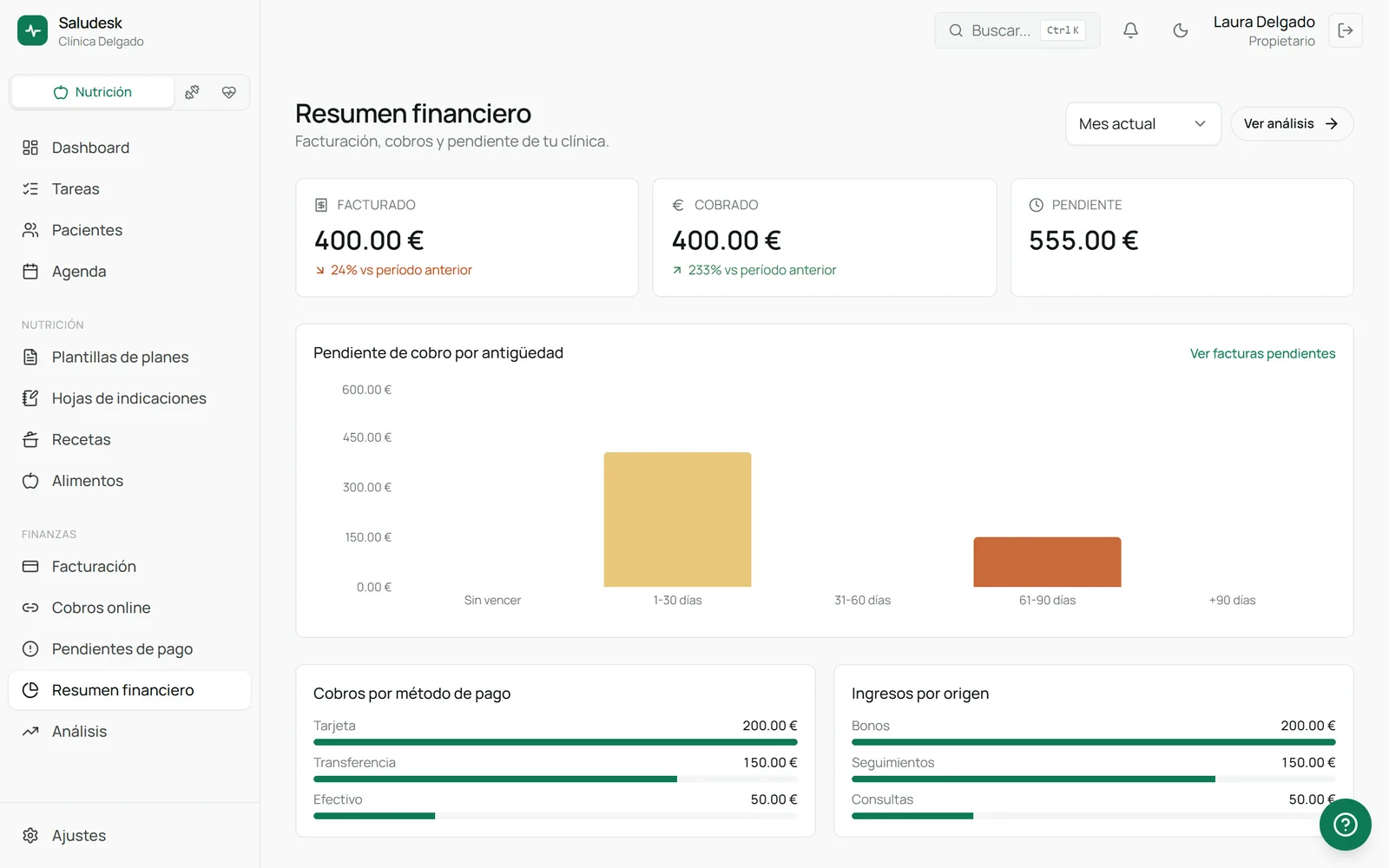
Task: Toggle dark mode moon icon
Action: (1180, 30)
